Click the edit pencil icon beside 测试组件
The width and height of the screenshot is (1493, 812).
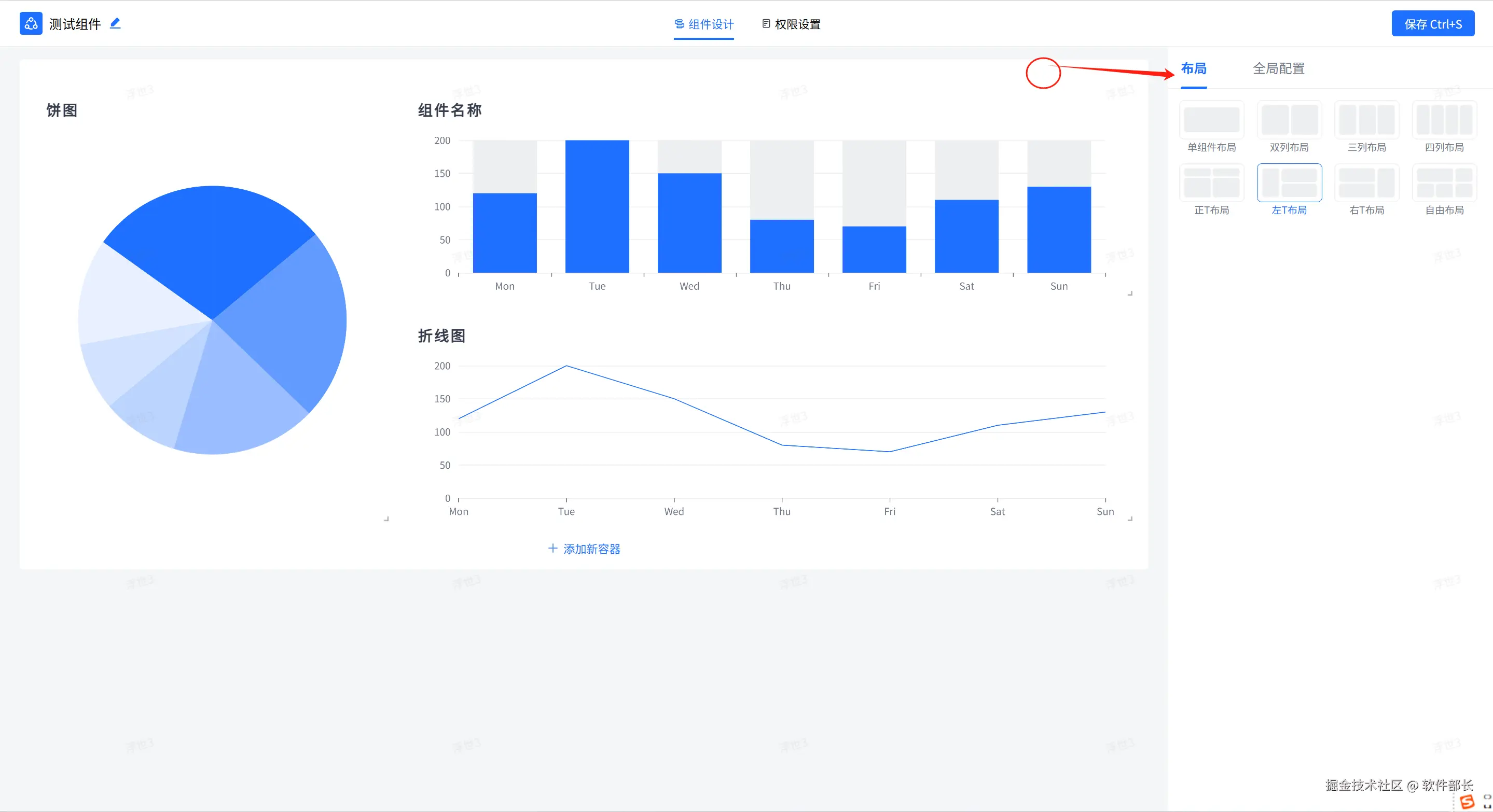click(x=115, y=23)
